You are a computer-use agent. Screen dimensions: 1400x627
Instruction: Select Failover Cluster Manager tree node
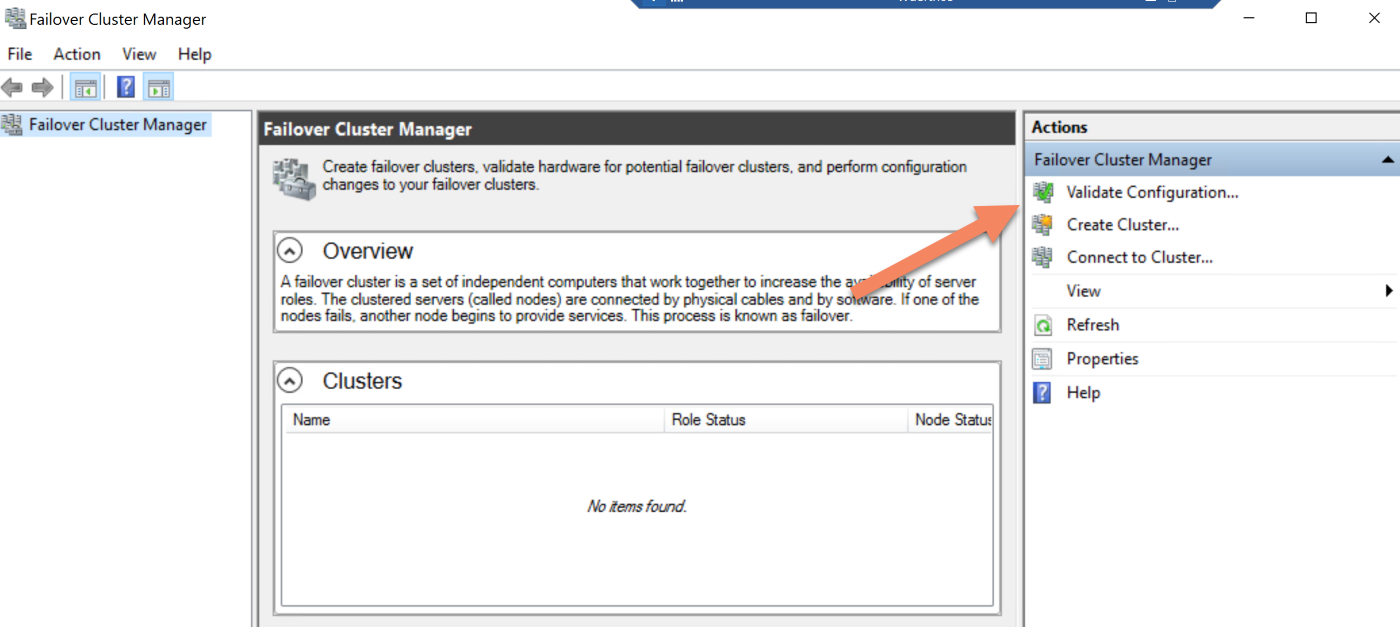tap(117, 125)
